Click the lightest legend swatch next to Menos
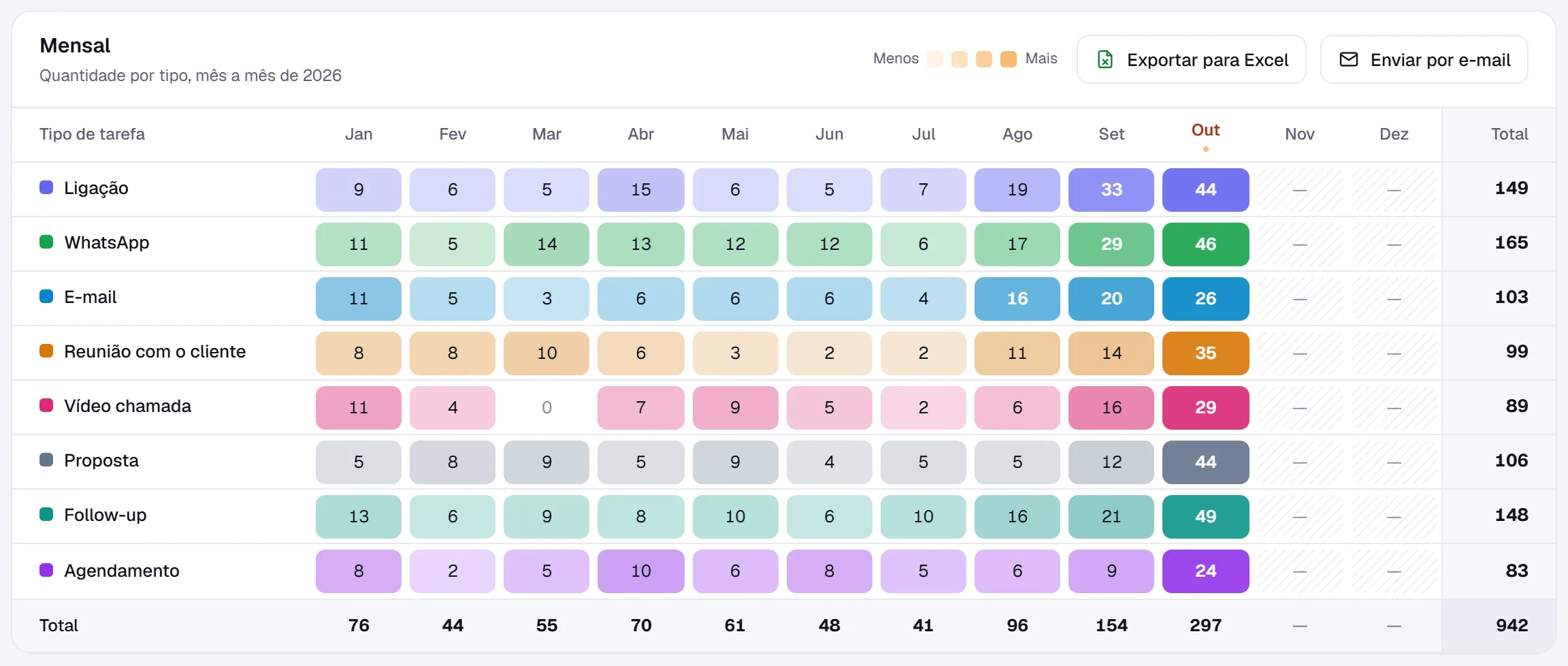This screenshot has width=1568, height=666. coord(935,59)
